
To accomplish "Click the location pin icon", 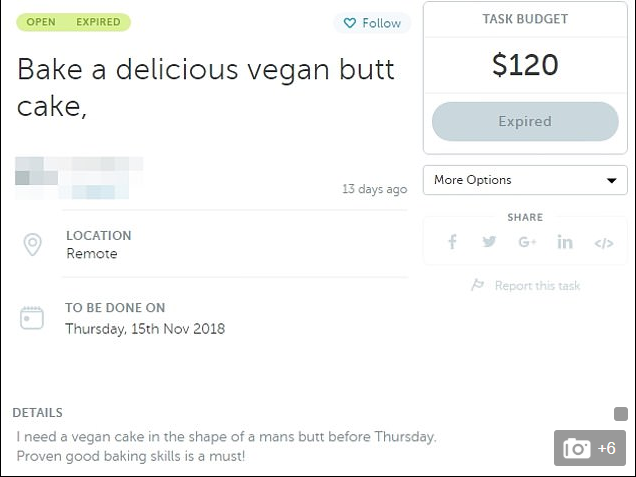I will coord(32,244).
